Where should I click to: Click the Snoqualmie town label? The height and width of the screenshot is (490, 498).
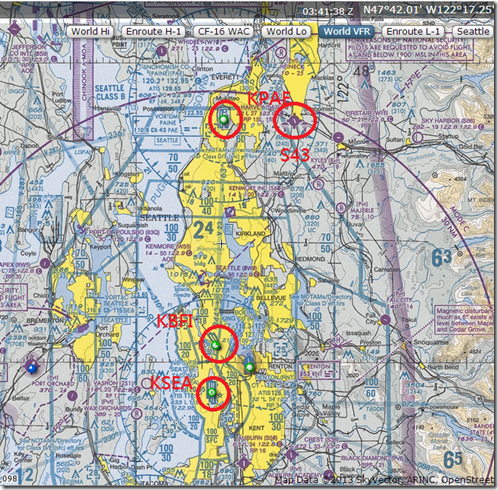[x=432, y=342]
